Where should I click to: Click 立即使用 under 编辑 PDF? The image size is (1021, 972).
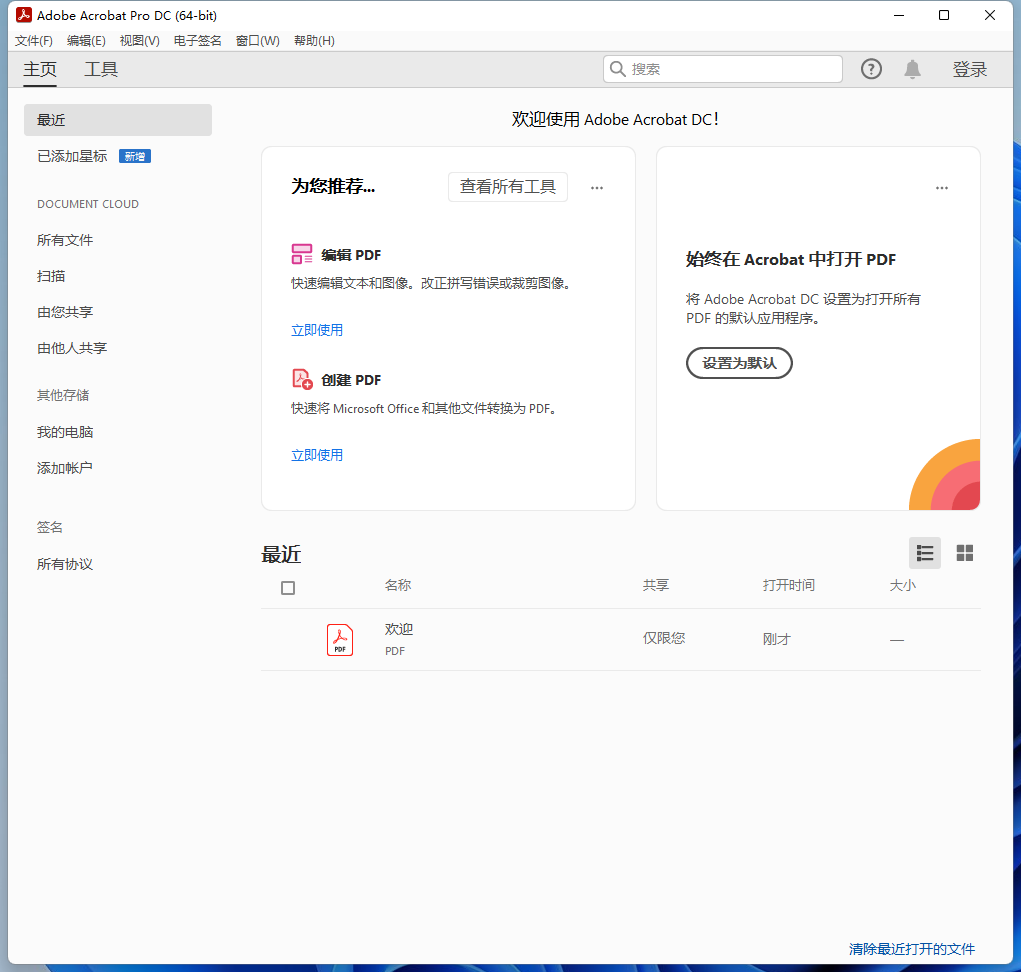317,330
